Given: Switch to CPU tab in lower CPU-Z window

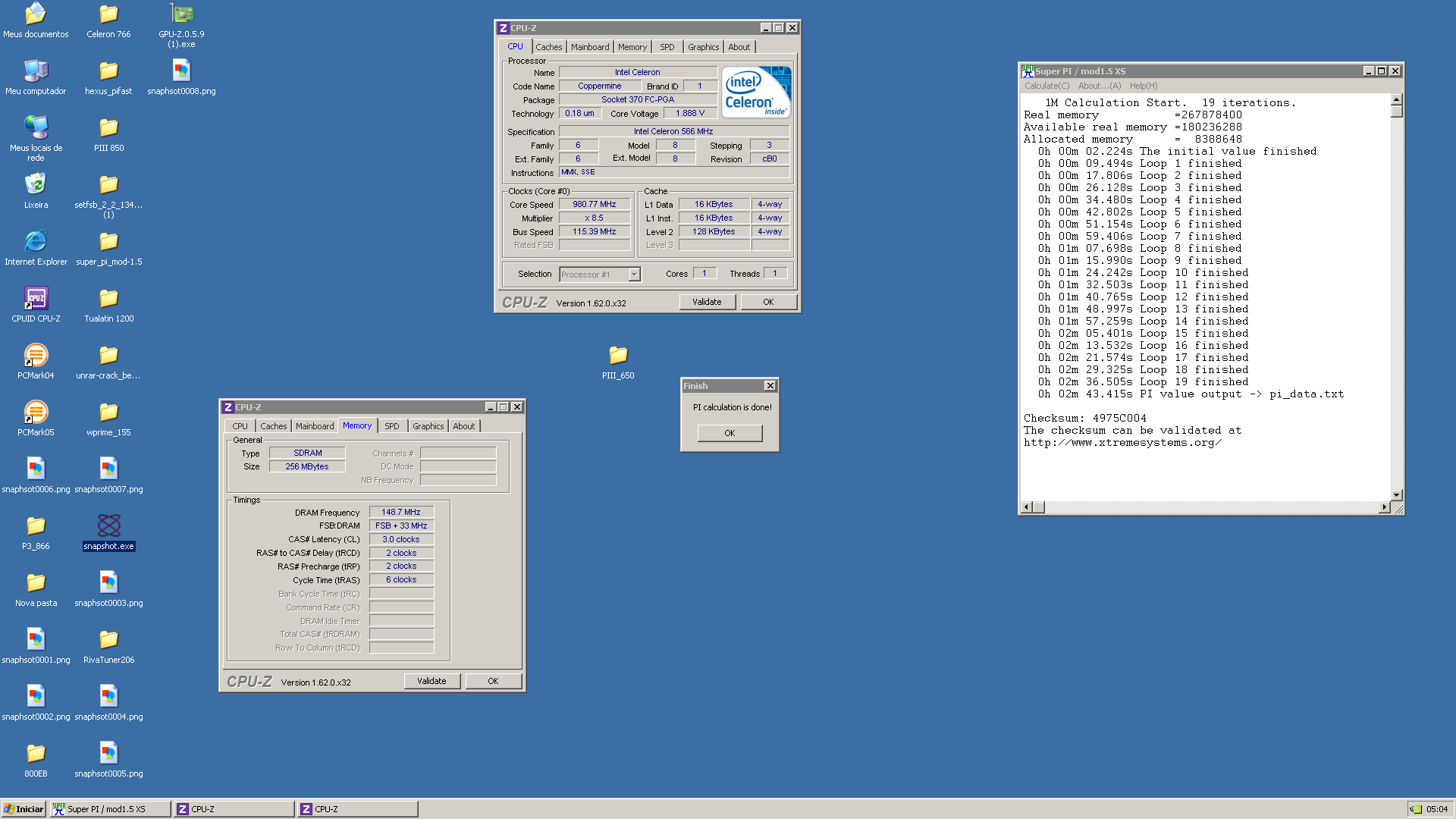Looking at the screenshot, I should pyautogui.click(x=240, y=426).
